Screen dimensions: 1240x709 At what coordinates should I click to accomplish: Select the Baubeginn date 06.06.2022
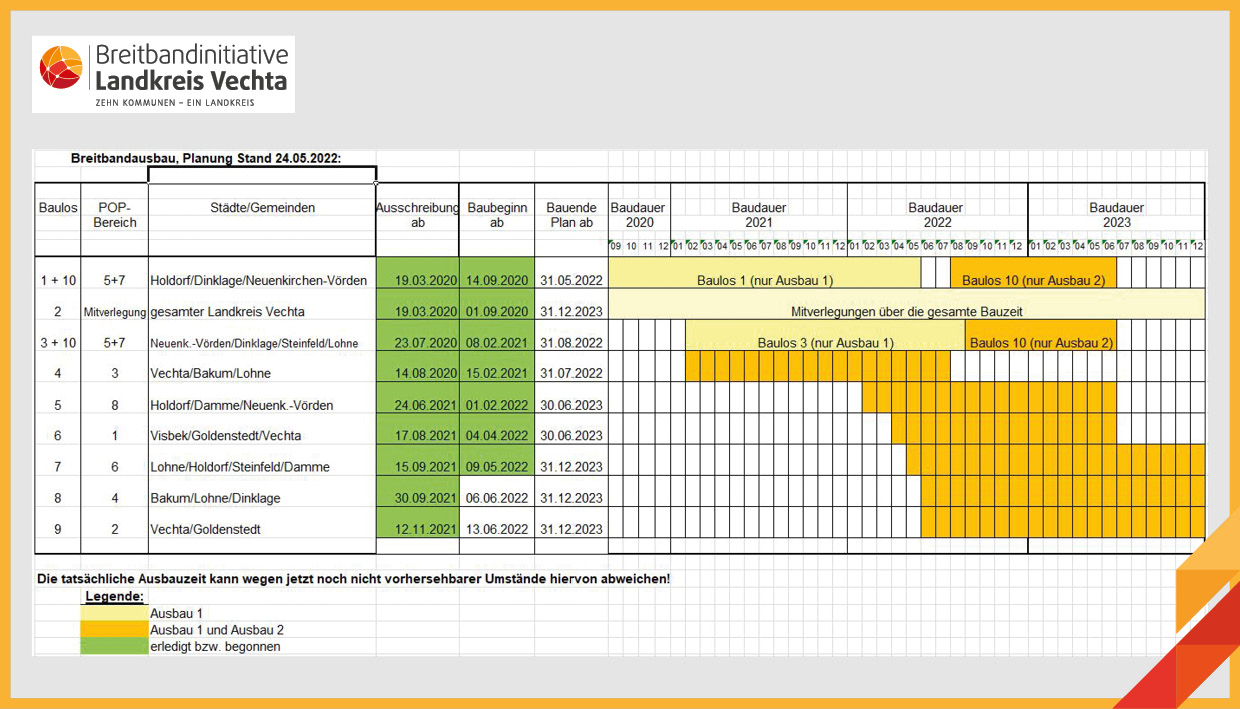(x=497, y=498)
